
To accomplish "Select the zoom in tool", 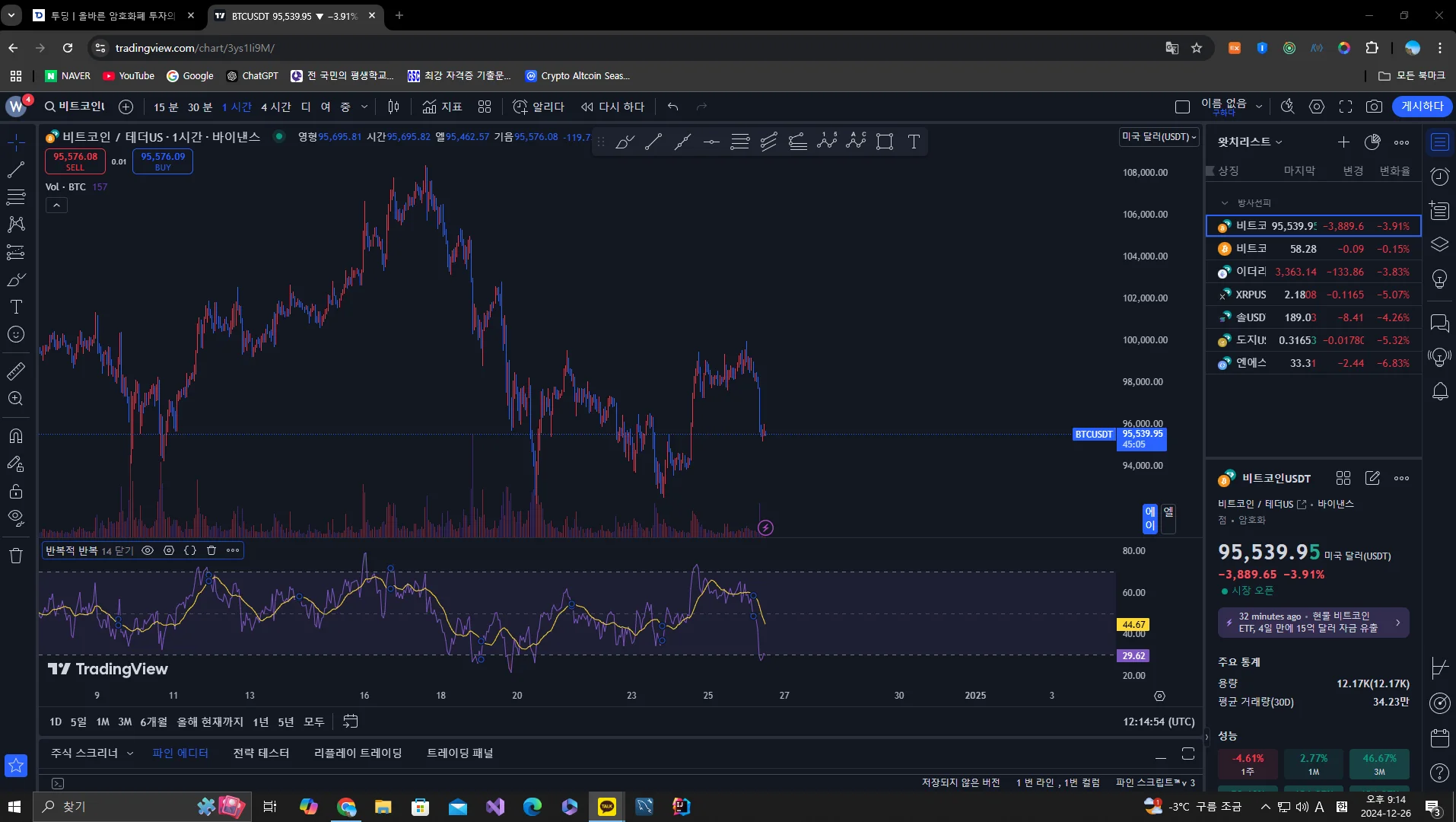I will 16,398.
